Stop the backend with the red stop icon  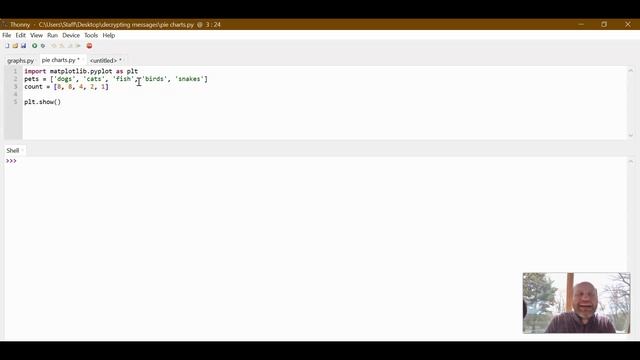[x=89, y=46]
